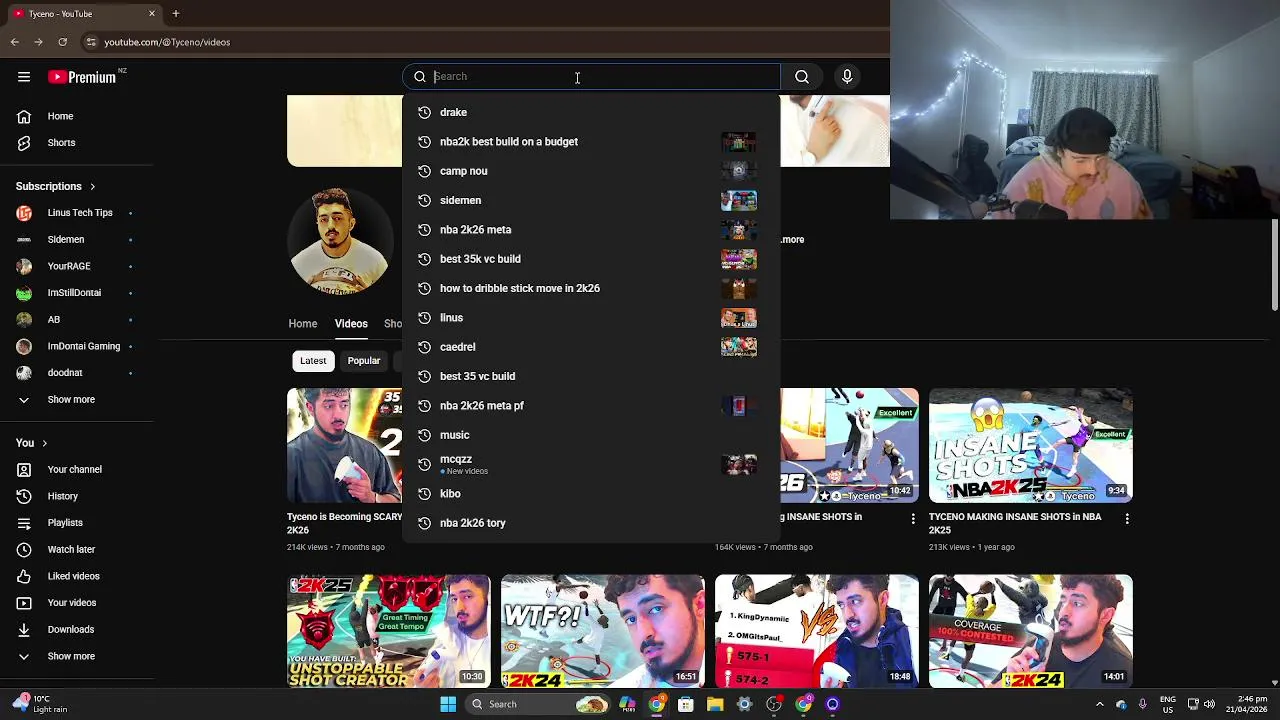Screen dimensions: 1280x720
Task: Select 'camp nou' suggestion
Action: pos(591,171)
